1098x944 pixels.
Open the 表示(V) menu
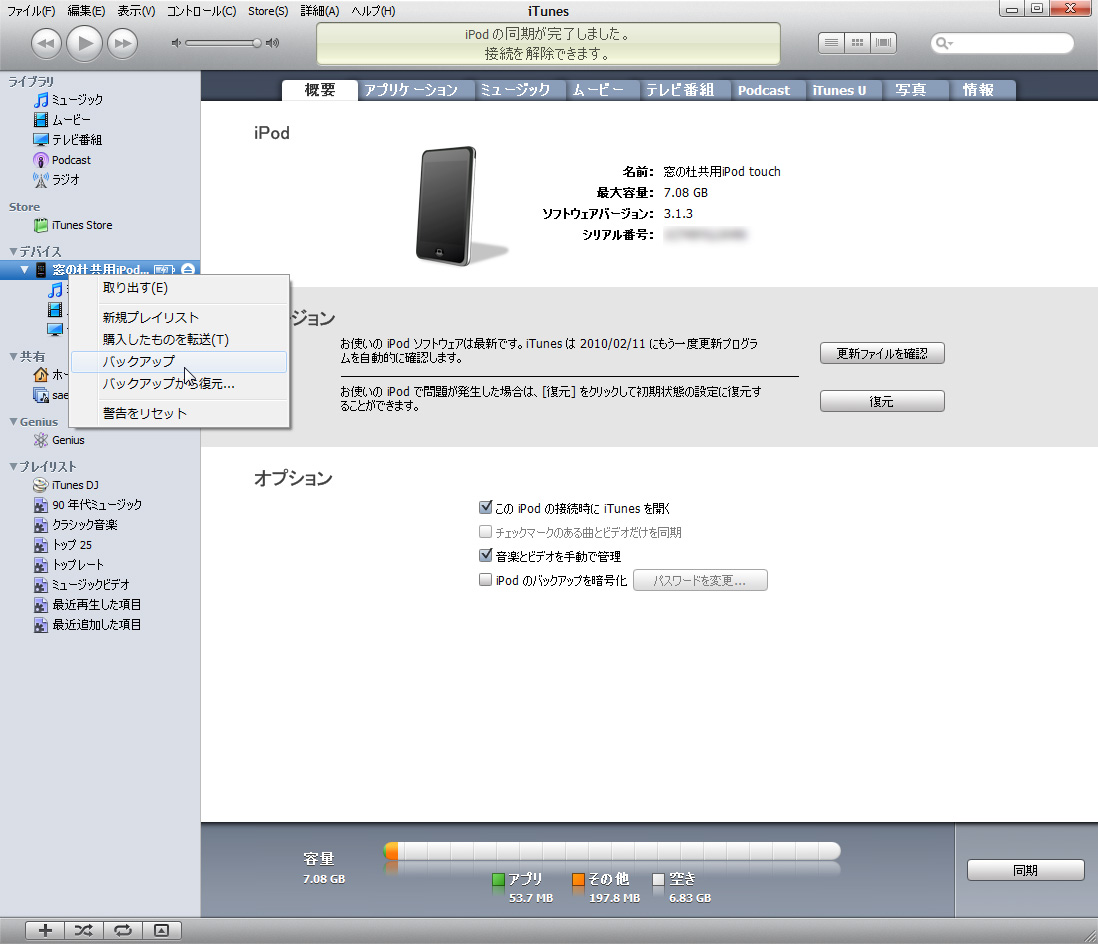tap(136, 11)
